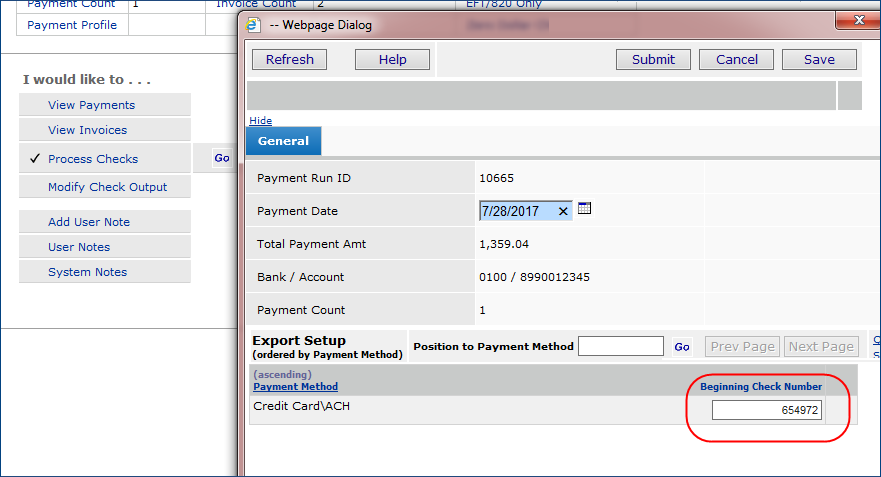The image size is (881, 477).
Task: Click the Beginning Check Number field
Action: 766,410
